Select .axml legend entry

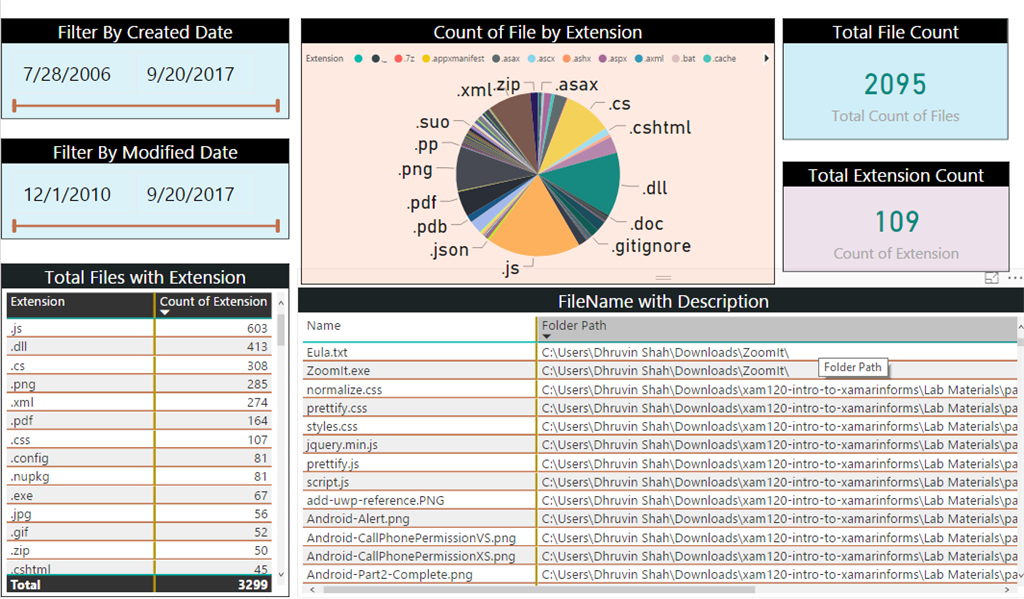649,58
